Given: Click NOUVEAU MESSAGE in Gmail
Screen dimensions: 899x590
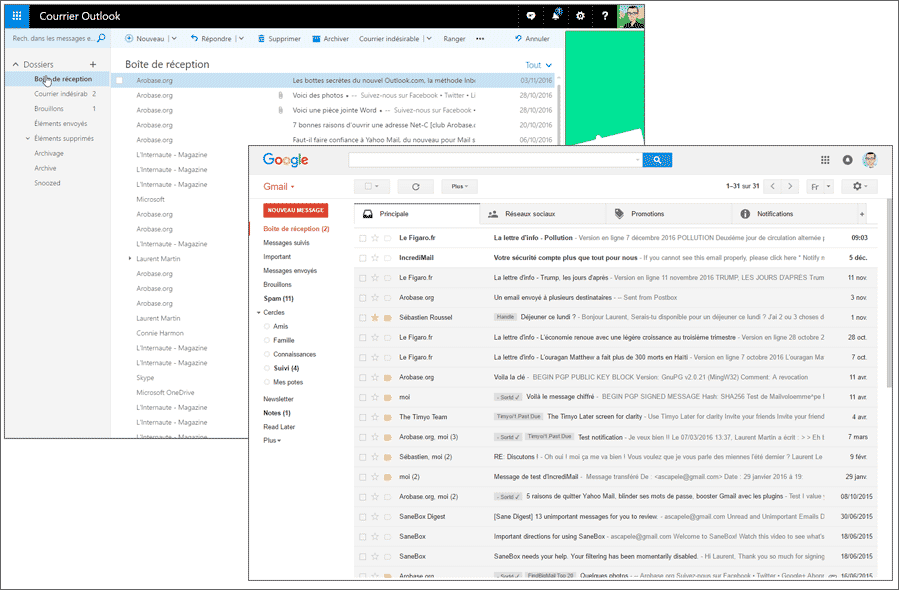Looking at the screenshot, I should tap(295, 210).
